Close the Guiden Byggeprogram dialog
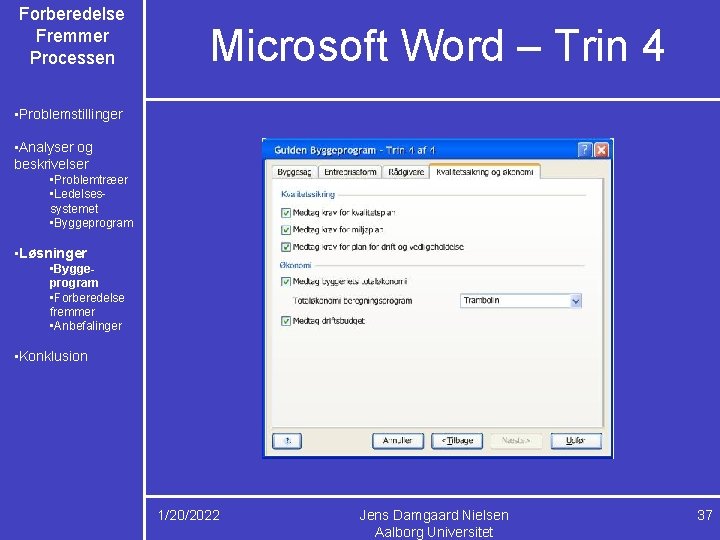720x540 pixels. coord(601,150)
